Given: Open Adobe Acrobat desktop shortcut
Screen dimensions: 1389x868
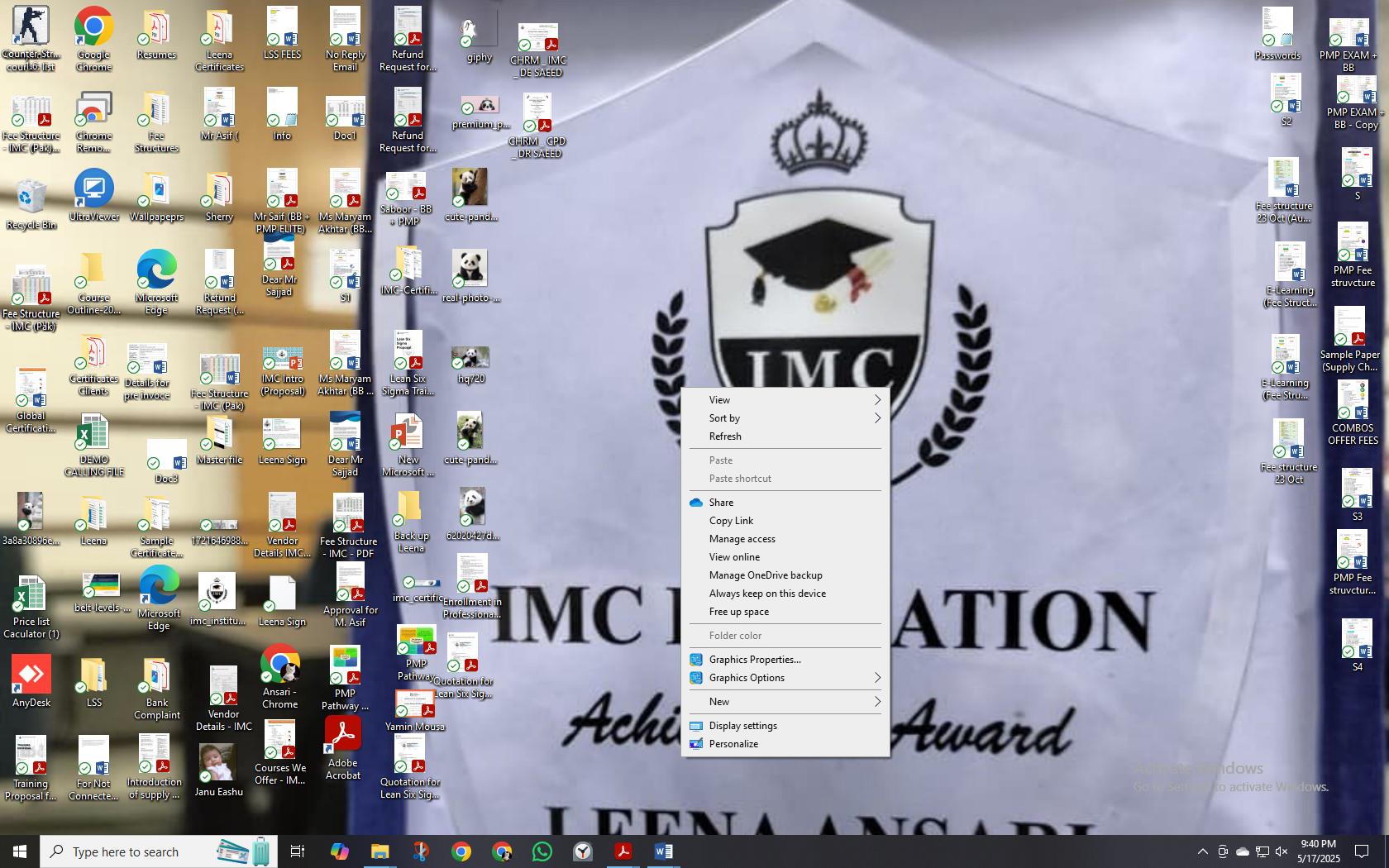Looking at the screenshot, I should [x=343, y=748].
